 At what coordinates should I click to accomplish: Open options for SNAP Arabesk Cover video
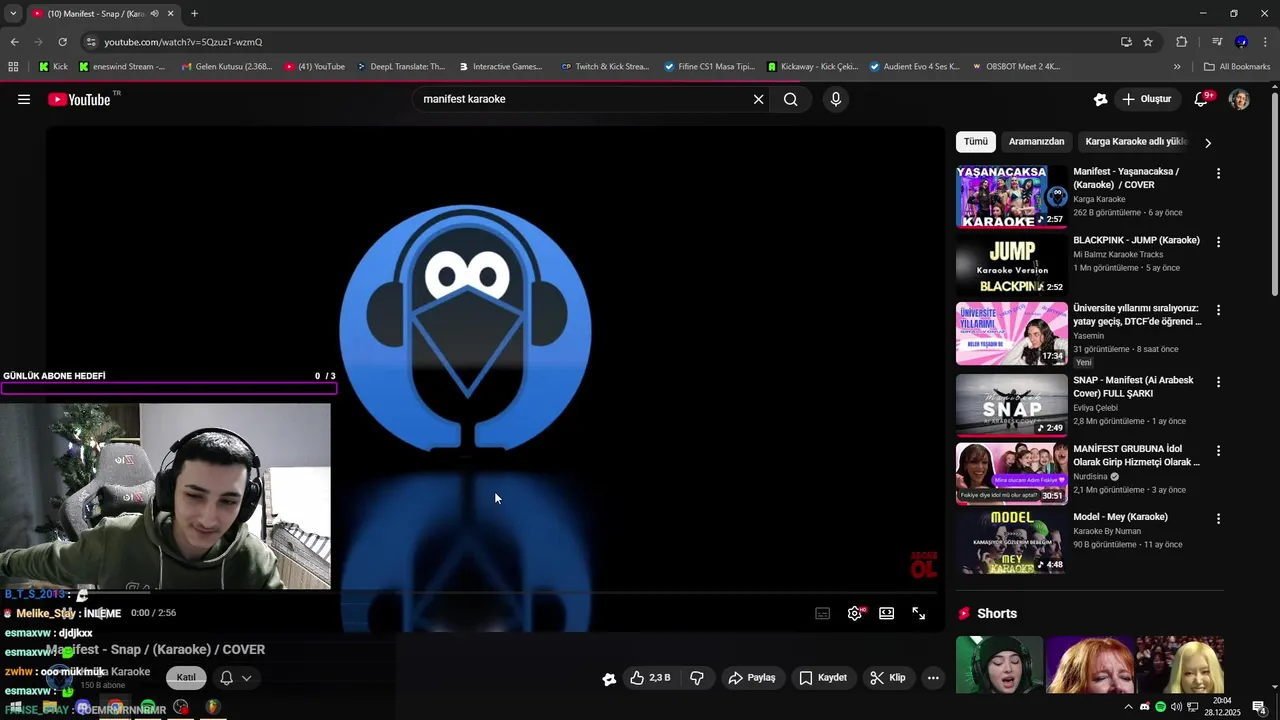click(1218, 382)
